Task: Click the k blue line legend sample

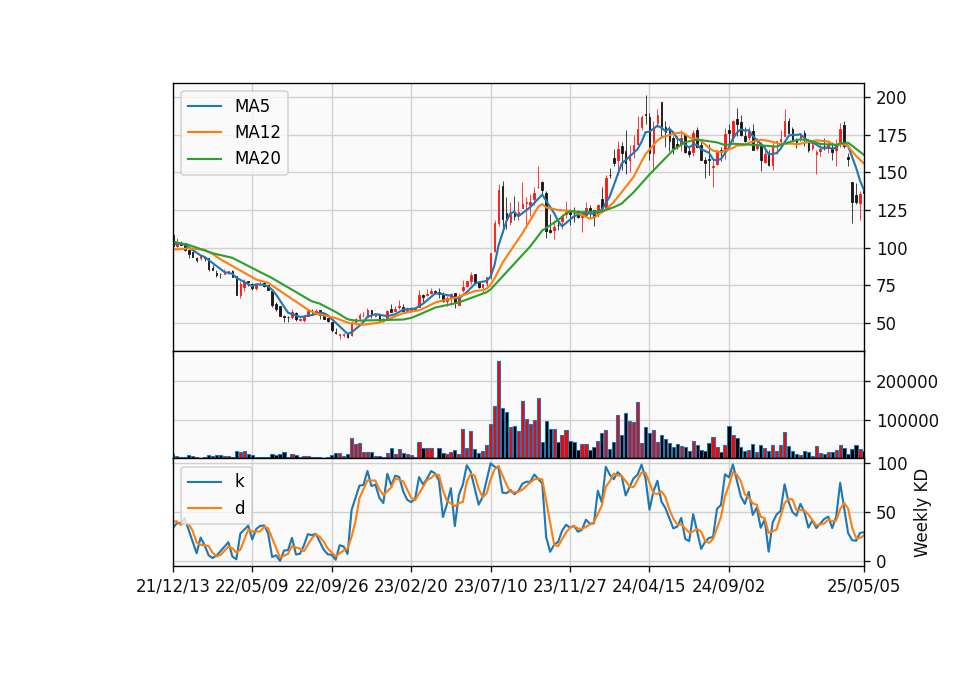Action: click(x=204, y=482)
